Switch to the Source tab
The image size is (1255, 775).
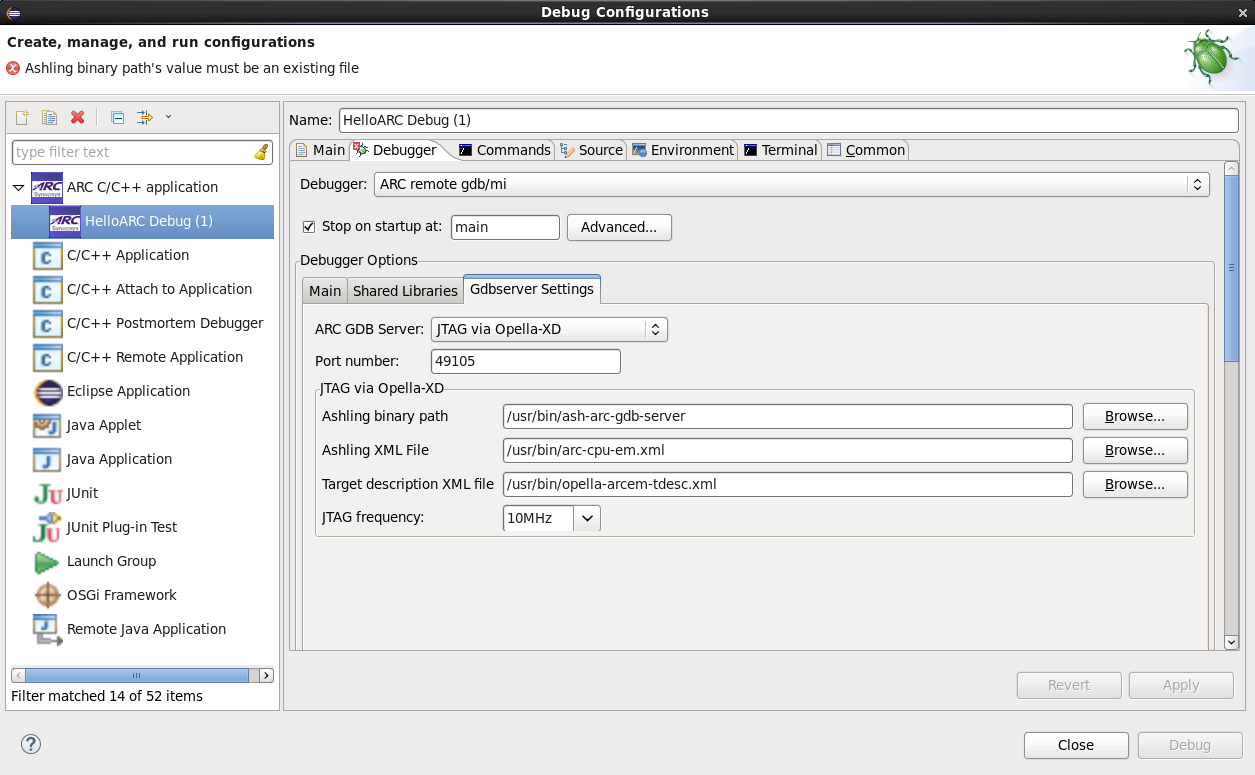[591, 150]
